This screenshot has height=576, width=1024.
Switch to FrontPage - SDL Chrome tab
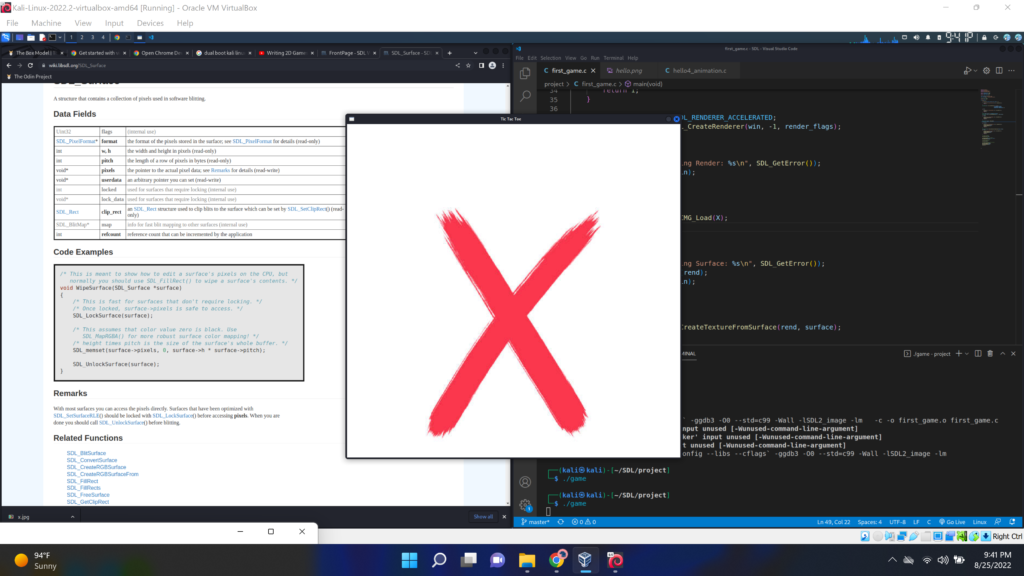click(x=347, y=53)
